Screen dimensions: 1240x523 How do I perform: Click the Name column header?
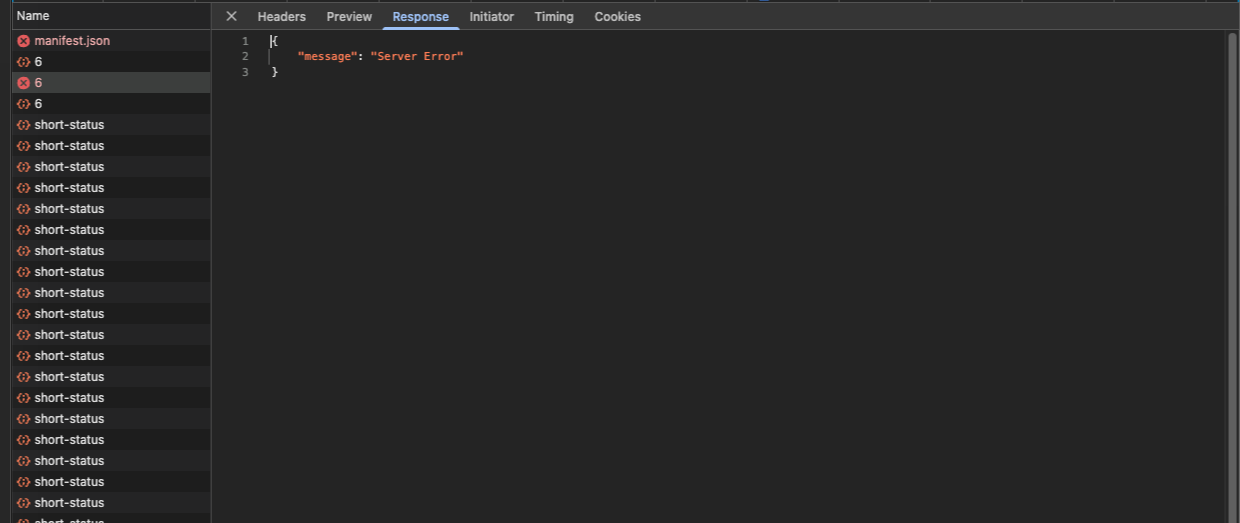point(33,16)
